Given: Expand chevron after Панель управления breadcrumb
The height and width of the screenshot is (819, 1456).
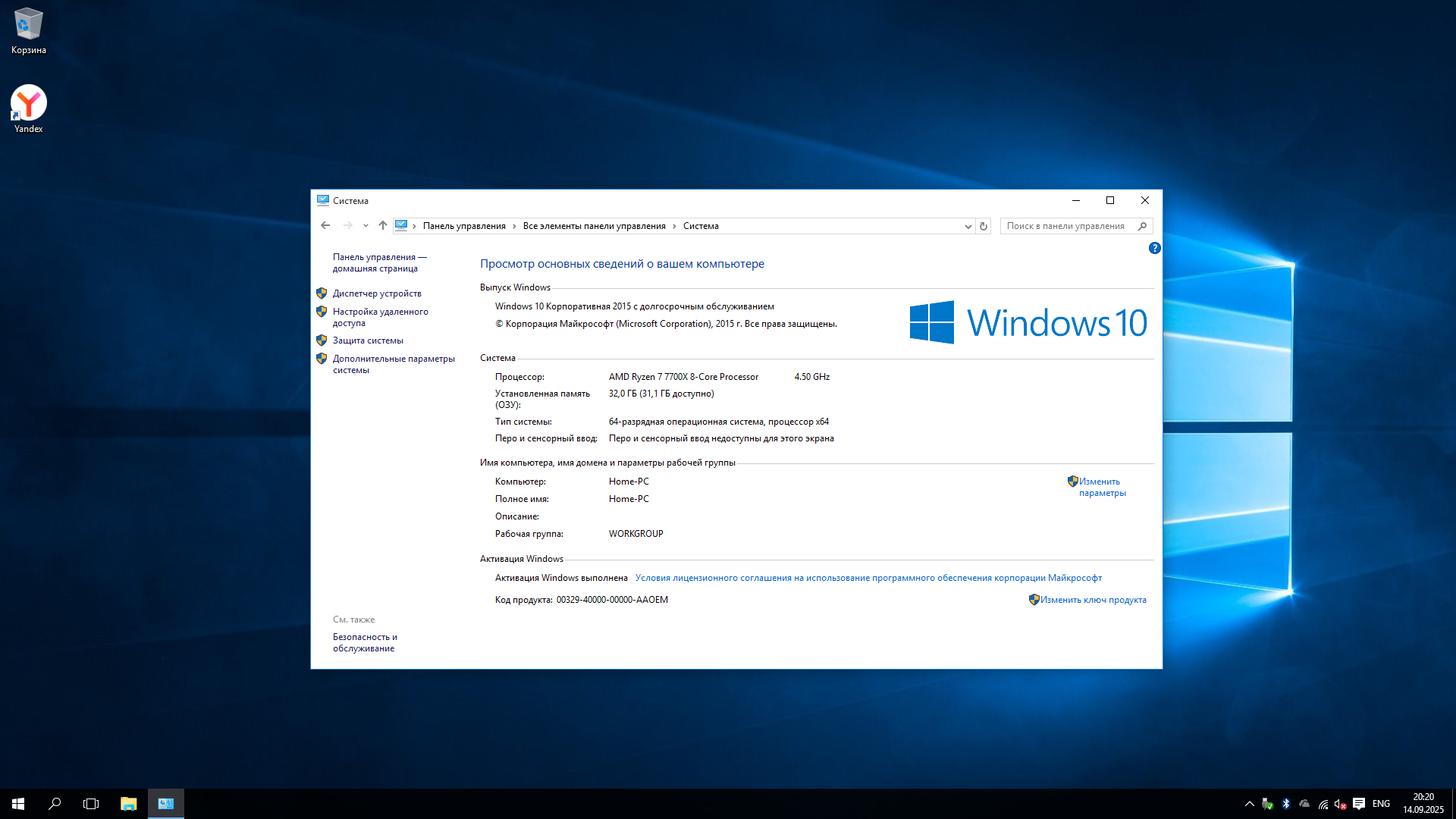Looking at the screenshot, I should tap(514, 226).
